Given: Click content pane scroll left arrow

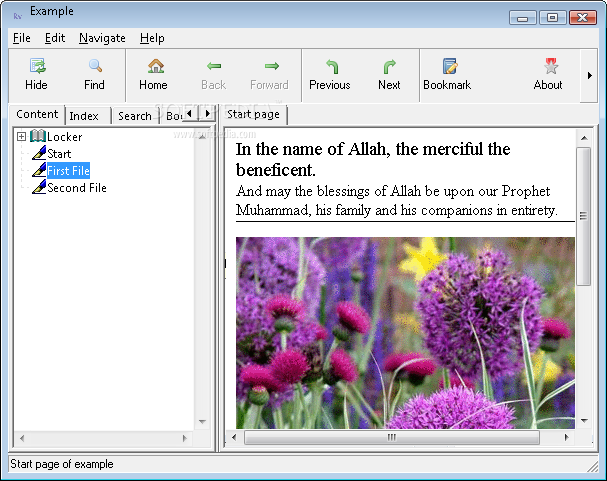Looking at the screenshot, I should point(234,437).
